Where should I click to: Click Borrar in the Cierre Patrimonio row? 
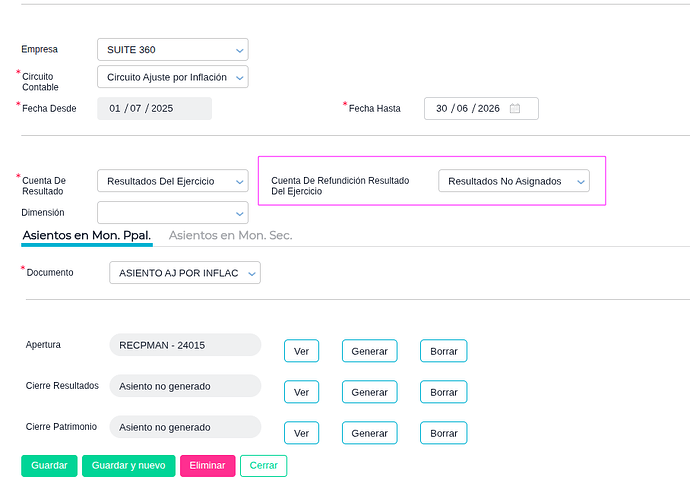pos(444,433)
